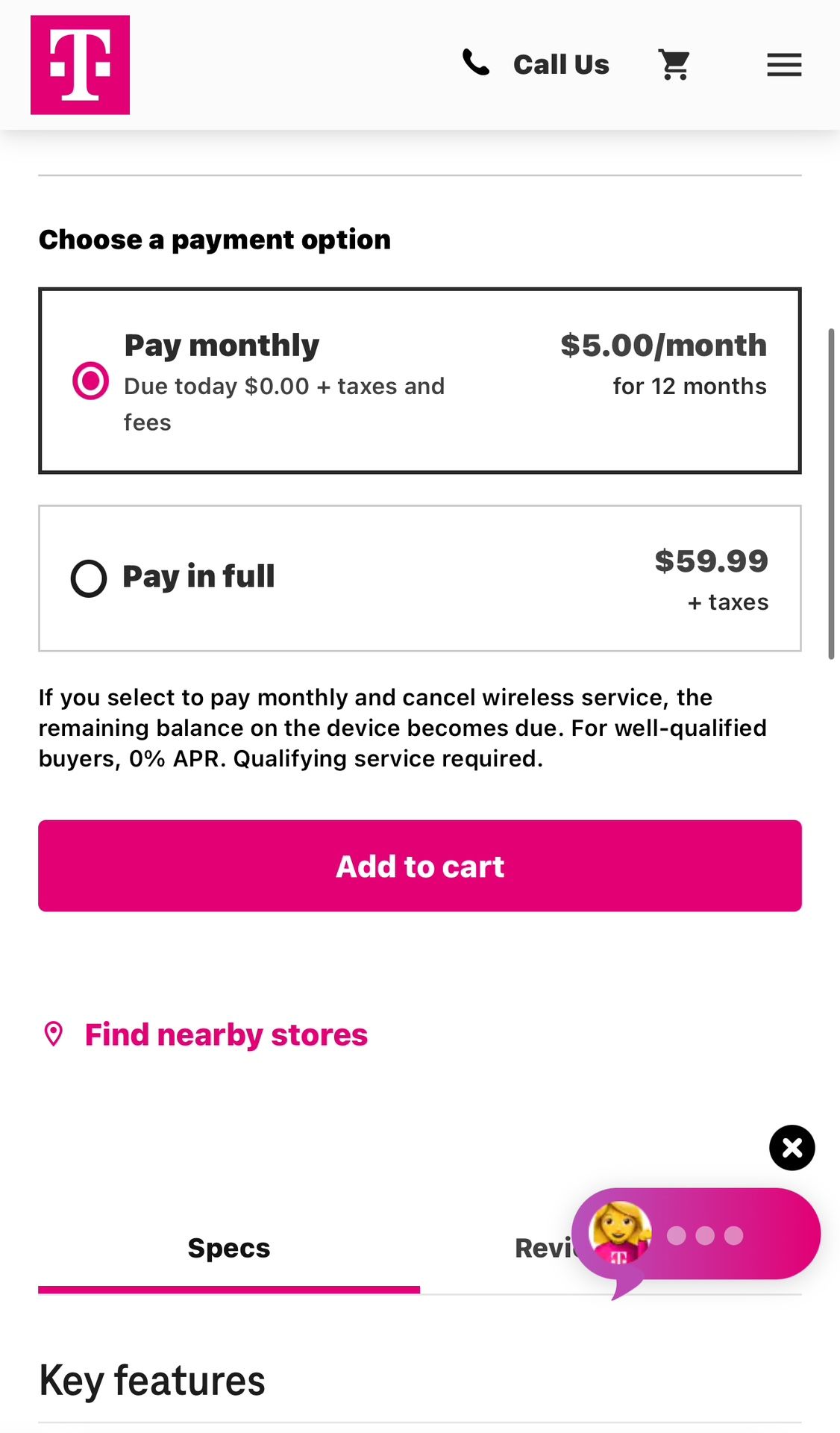Open the chat assistant avatar

(x=619, y=1232)
